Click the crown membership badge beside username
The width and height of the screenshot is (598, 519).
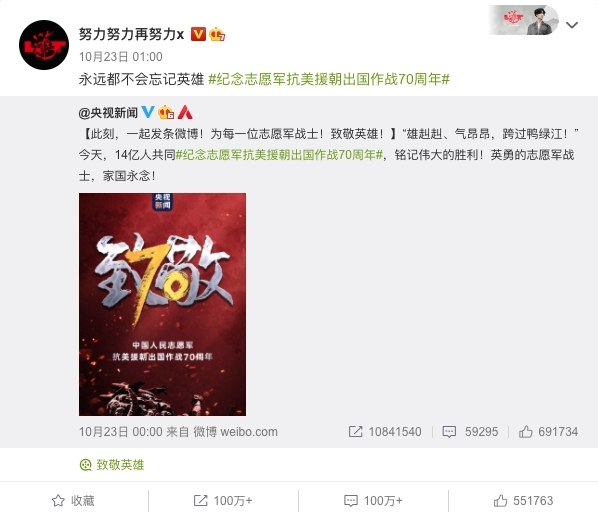tap(217, 34)
